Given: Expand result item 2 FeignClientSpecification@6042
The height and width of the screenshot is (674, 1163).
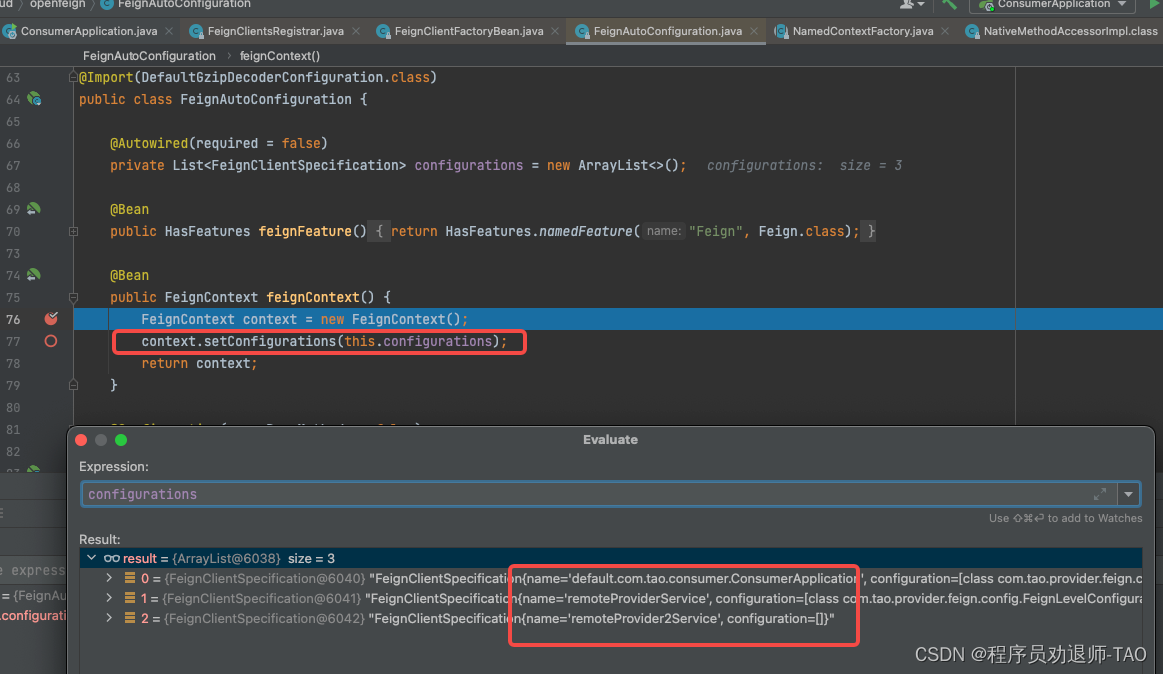Looking at the screenshot, I should [109, 618].
